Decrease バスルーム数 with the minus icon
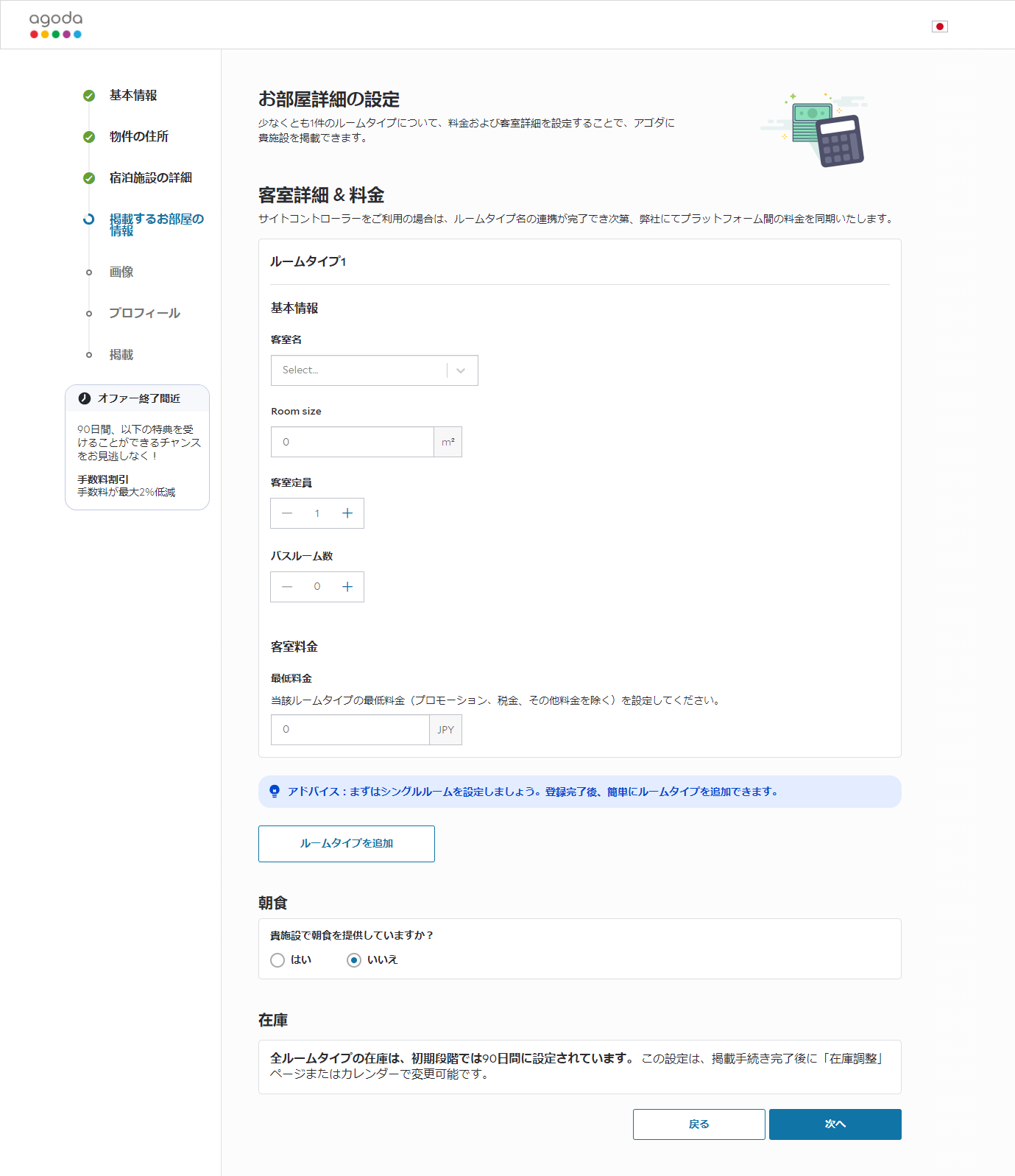Image resolution: width=1015 pixels, height=1176 pixels. (x=287, y=587)
